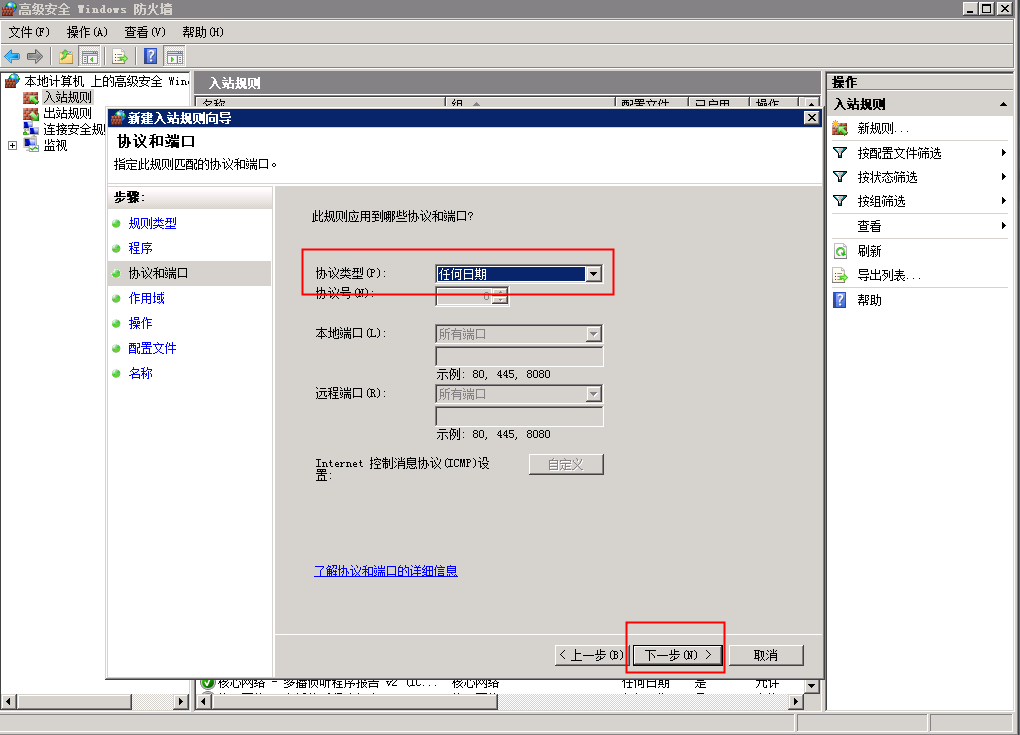Open the 操作 menu in the menu bar
1020x735 pixels.
[x=86, y=32]
